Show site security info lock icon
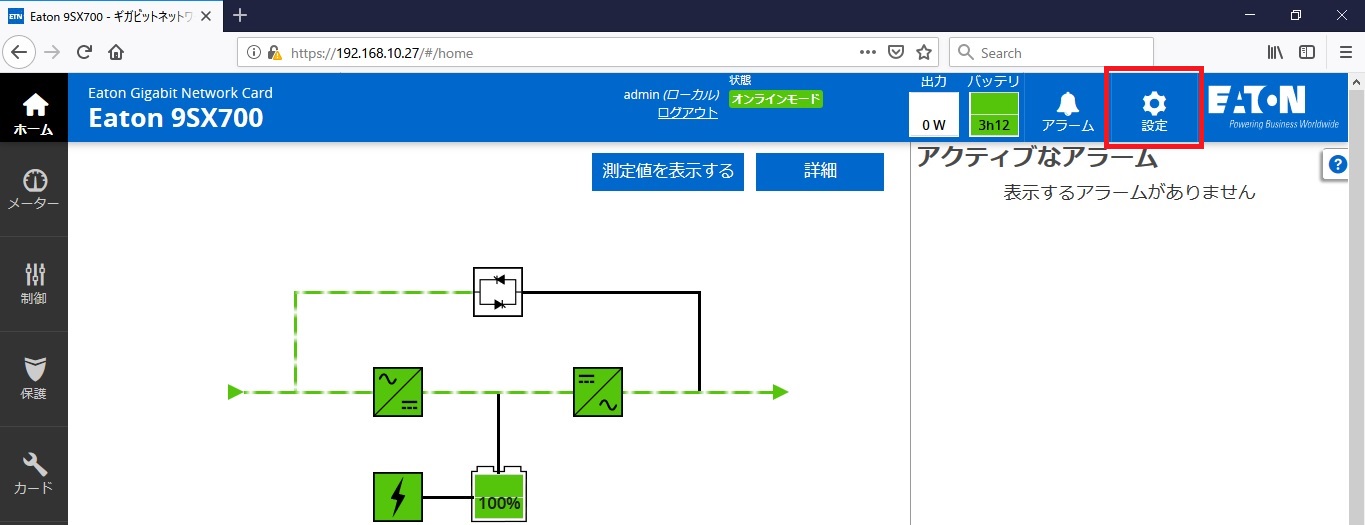1365x525 pixels. click(x=274, y=53)
